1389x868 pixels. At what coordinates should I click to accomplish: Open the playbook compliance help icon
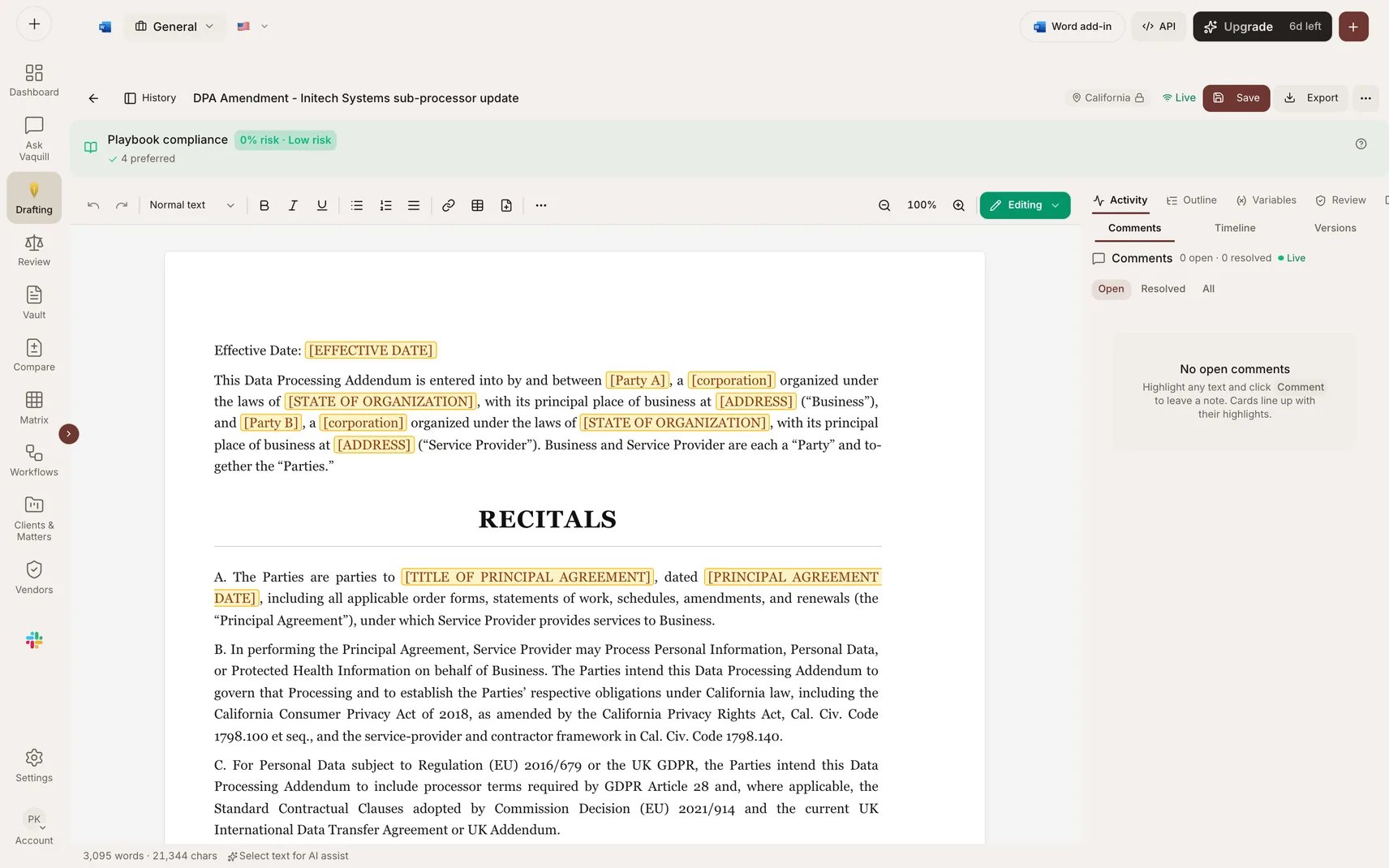pyautogui.click(x=1361, y=144)
